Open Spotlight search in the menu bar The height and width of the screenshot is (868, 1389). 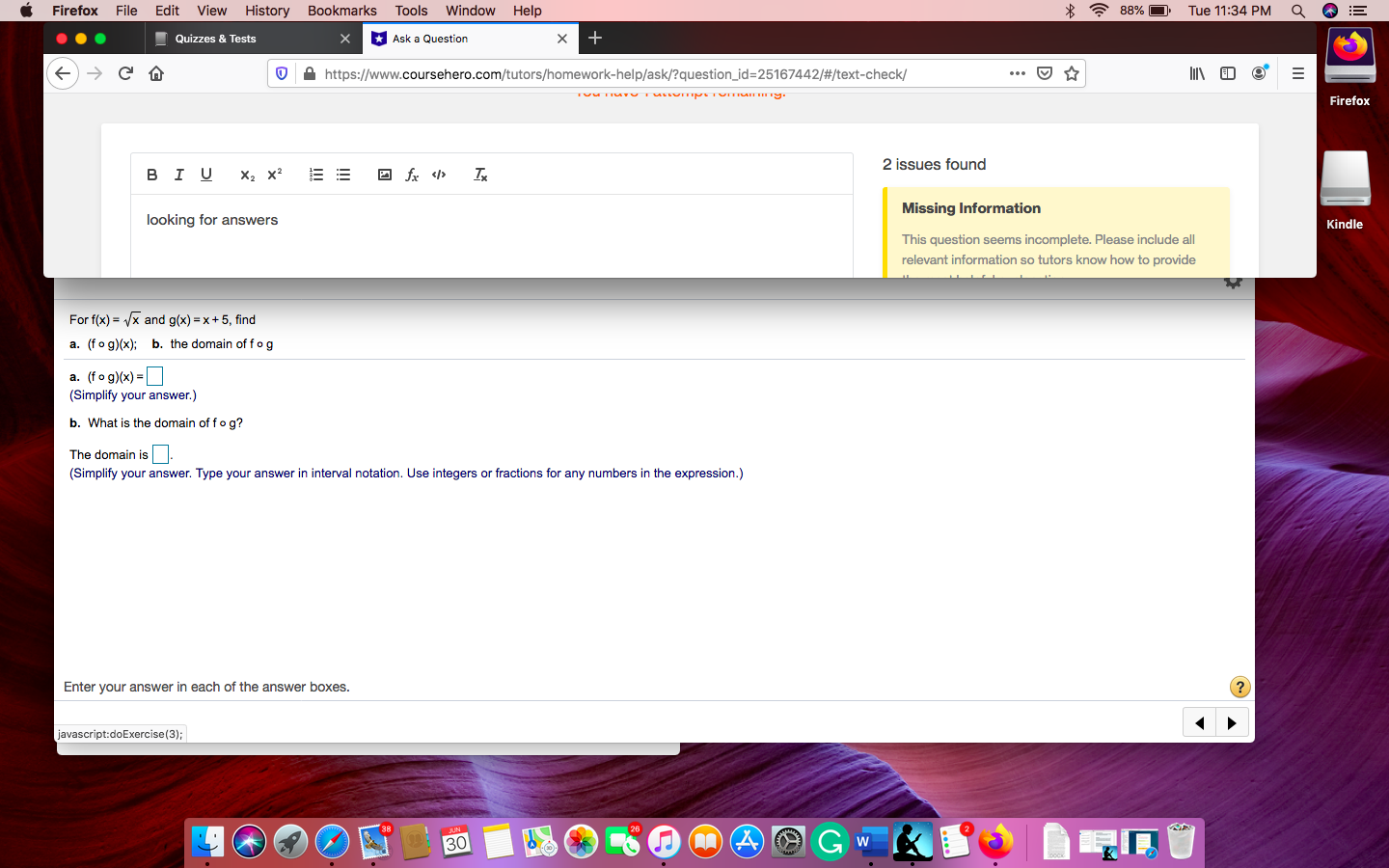[x=1298, y=11]
